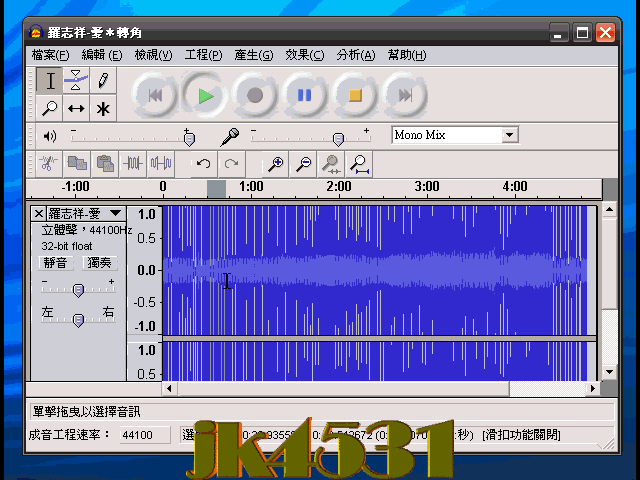Skip to start of track
Image resolution: width=640 pixels, height=480 pixels.
click(155, 96)
